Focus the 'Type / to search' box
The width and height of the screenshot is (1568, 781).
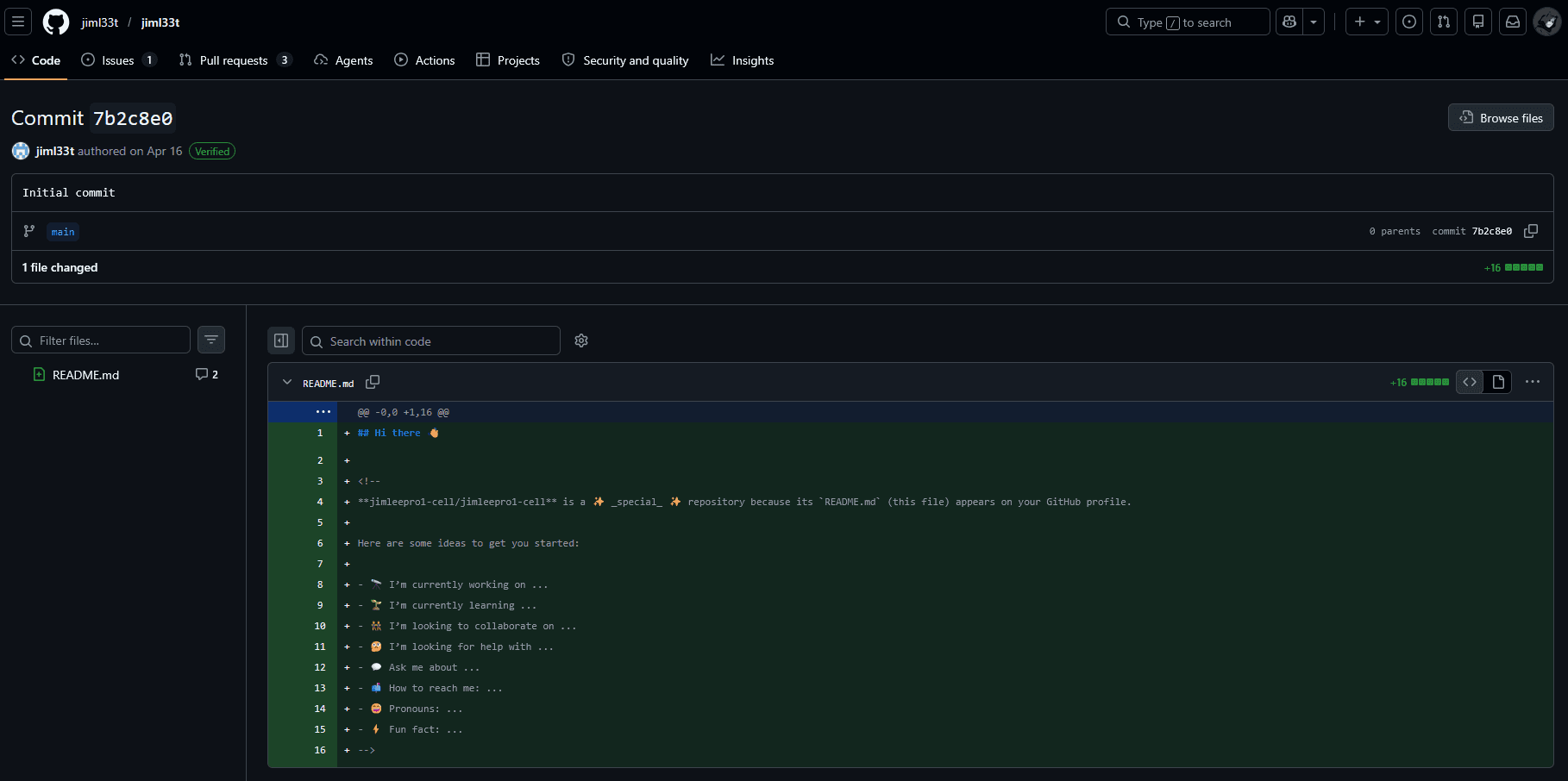pyautogui.click(x=1188, y=22)
